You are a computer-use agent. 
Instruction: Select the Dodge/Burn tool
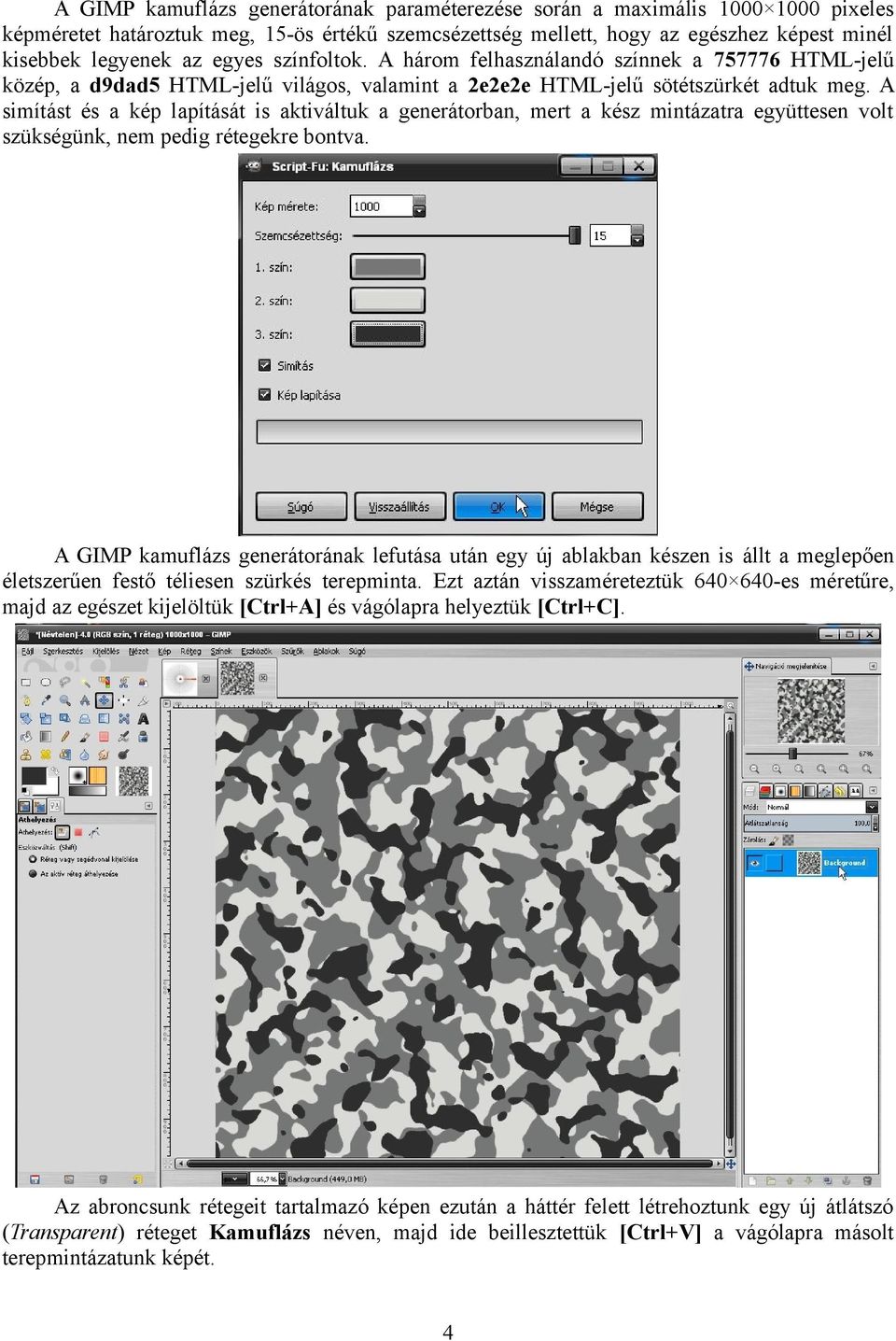pos(124,755)
